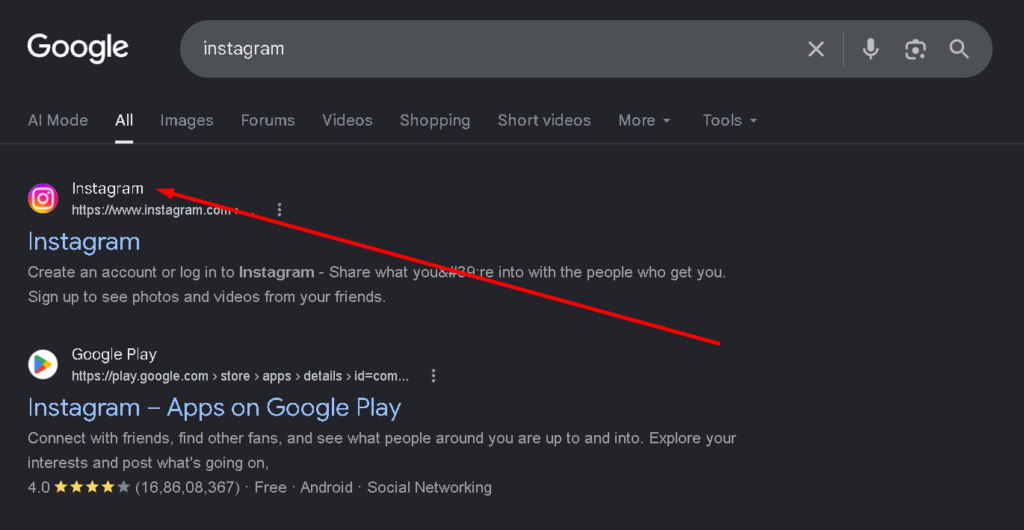The image size is (1024, 530).
Task: Click the Instagram favicon in first result
Action: point(43,198)
